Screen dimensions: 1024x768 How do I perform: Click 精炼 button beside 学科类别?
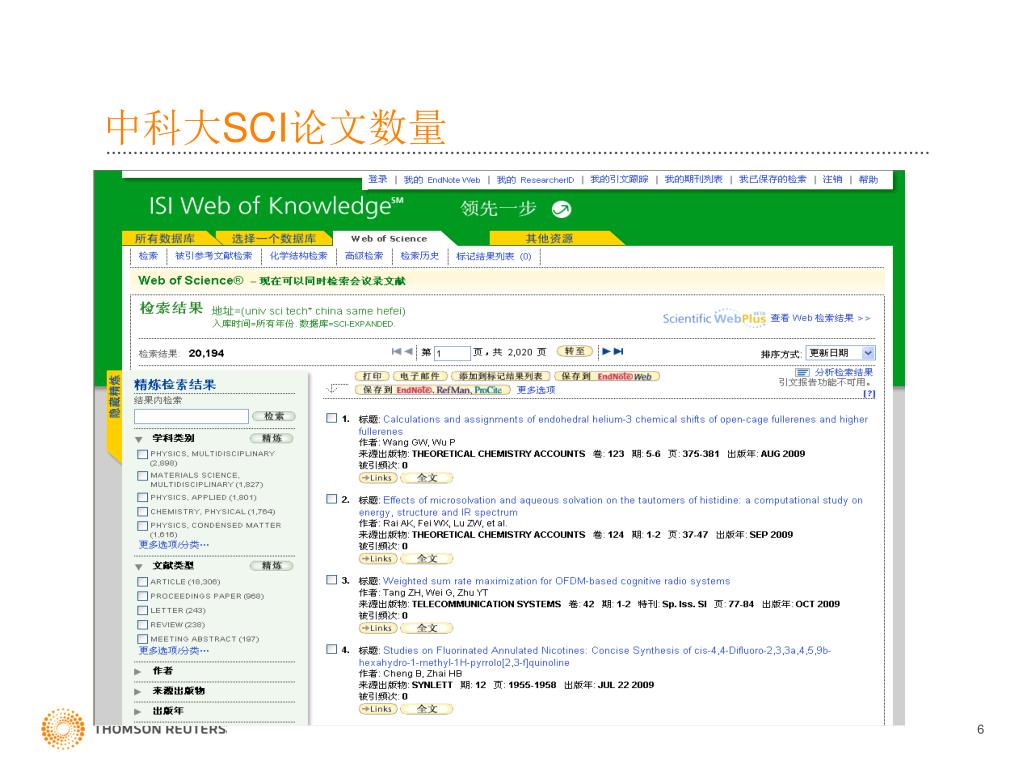click(272, 438)
